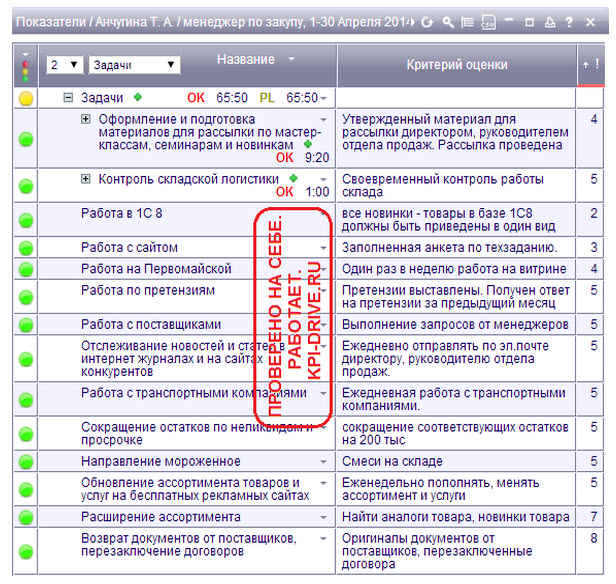The height and width of the screenshot is (584, 616).
Task: Click green status dot for Работа по претензиям
Action: pos(26,297)
